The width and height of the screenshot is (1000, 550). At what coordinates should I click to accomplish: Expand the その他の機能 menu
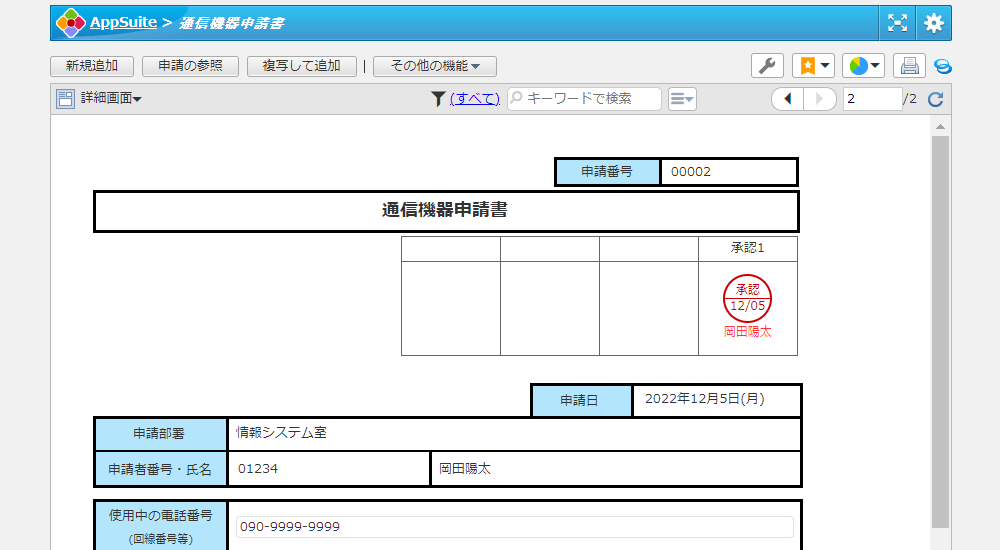tap(435, 66)
